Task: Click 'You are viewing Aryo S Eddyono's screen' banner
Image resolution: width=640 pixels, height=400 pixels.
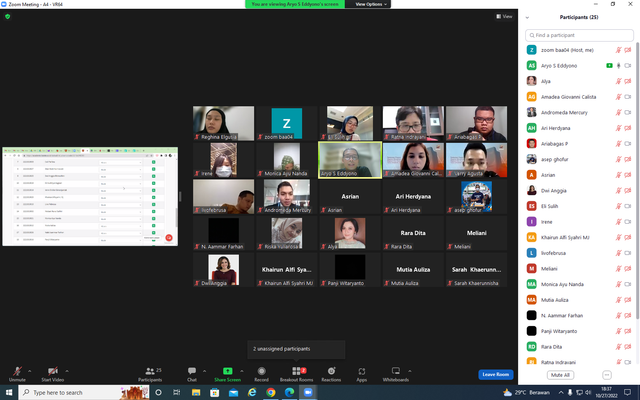Action: [x=295, y=4]
